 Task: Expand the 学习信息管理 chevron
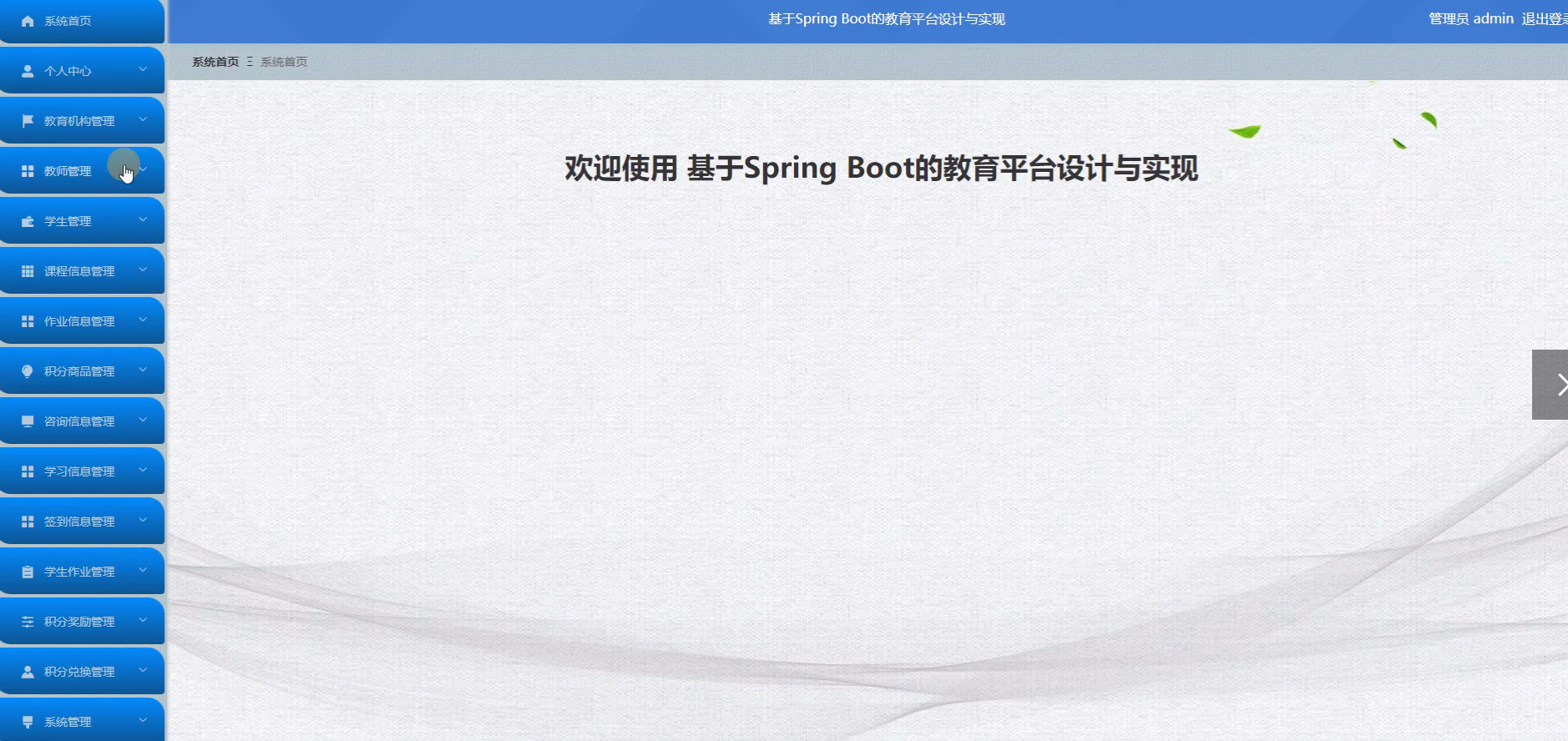143,470
